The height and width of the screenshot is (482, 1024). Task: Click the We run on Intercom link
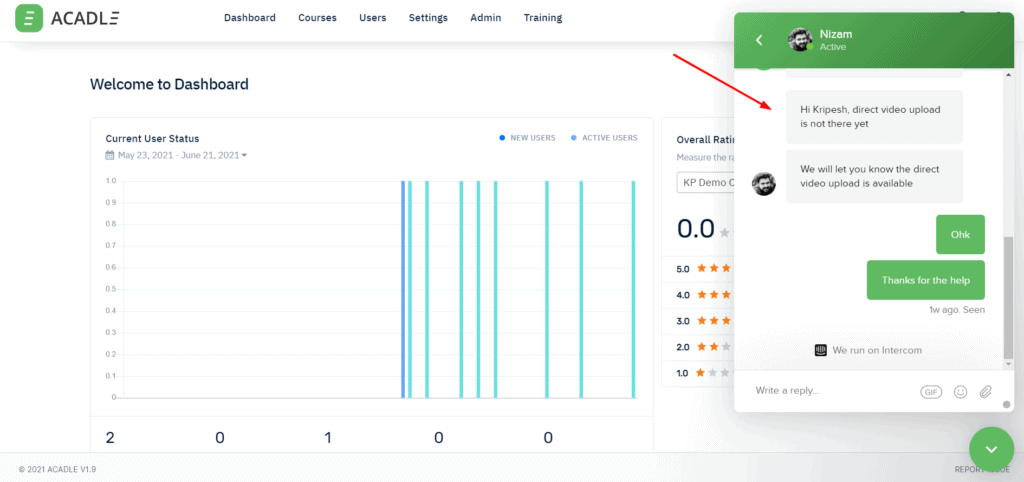click(x=868, y=350)
